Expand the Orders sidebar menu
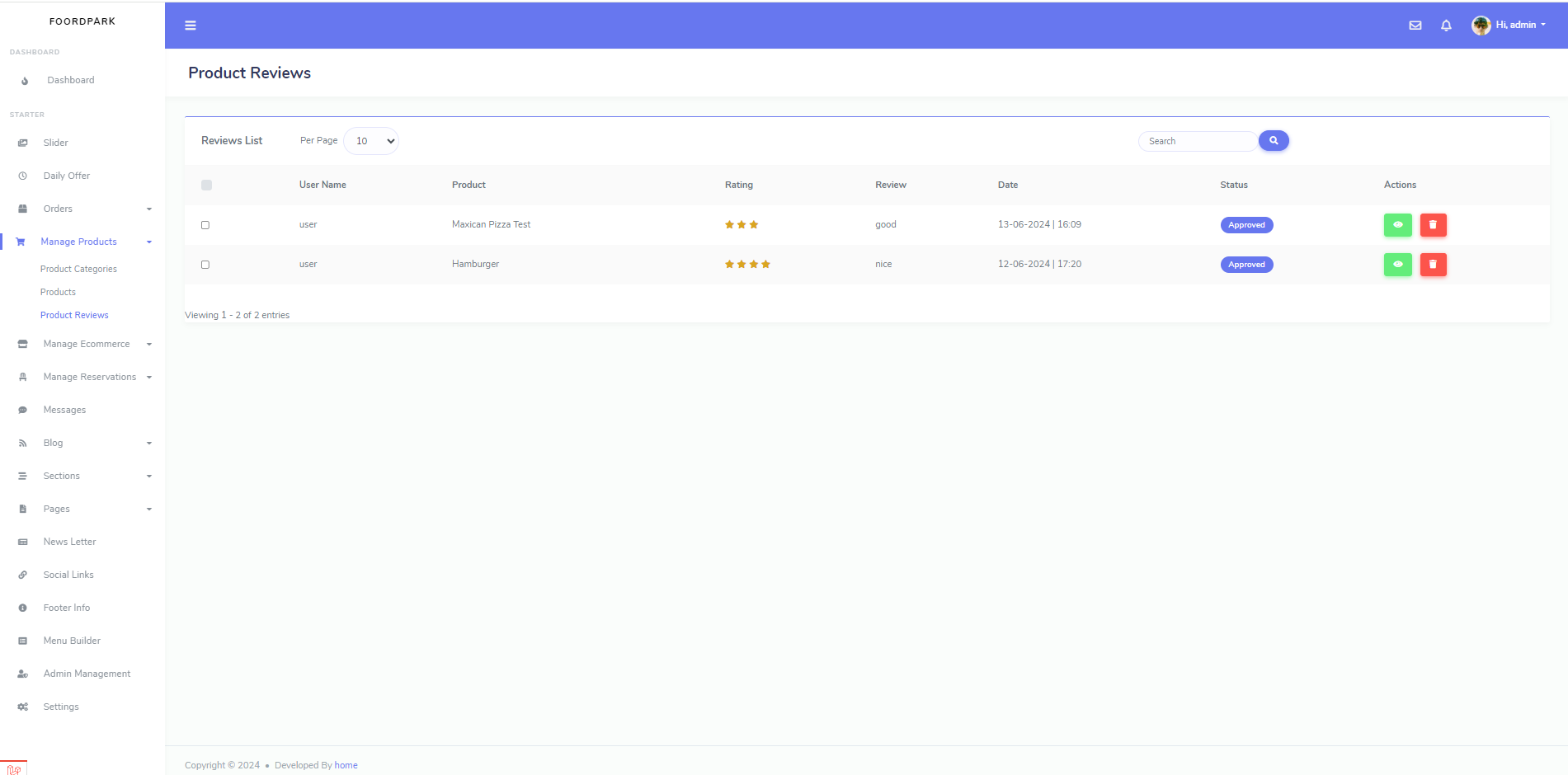1568x775 pixels. click(82, 209)
